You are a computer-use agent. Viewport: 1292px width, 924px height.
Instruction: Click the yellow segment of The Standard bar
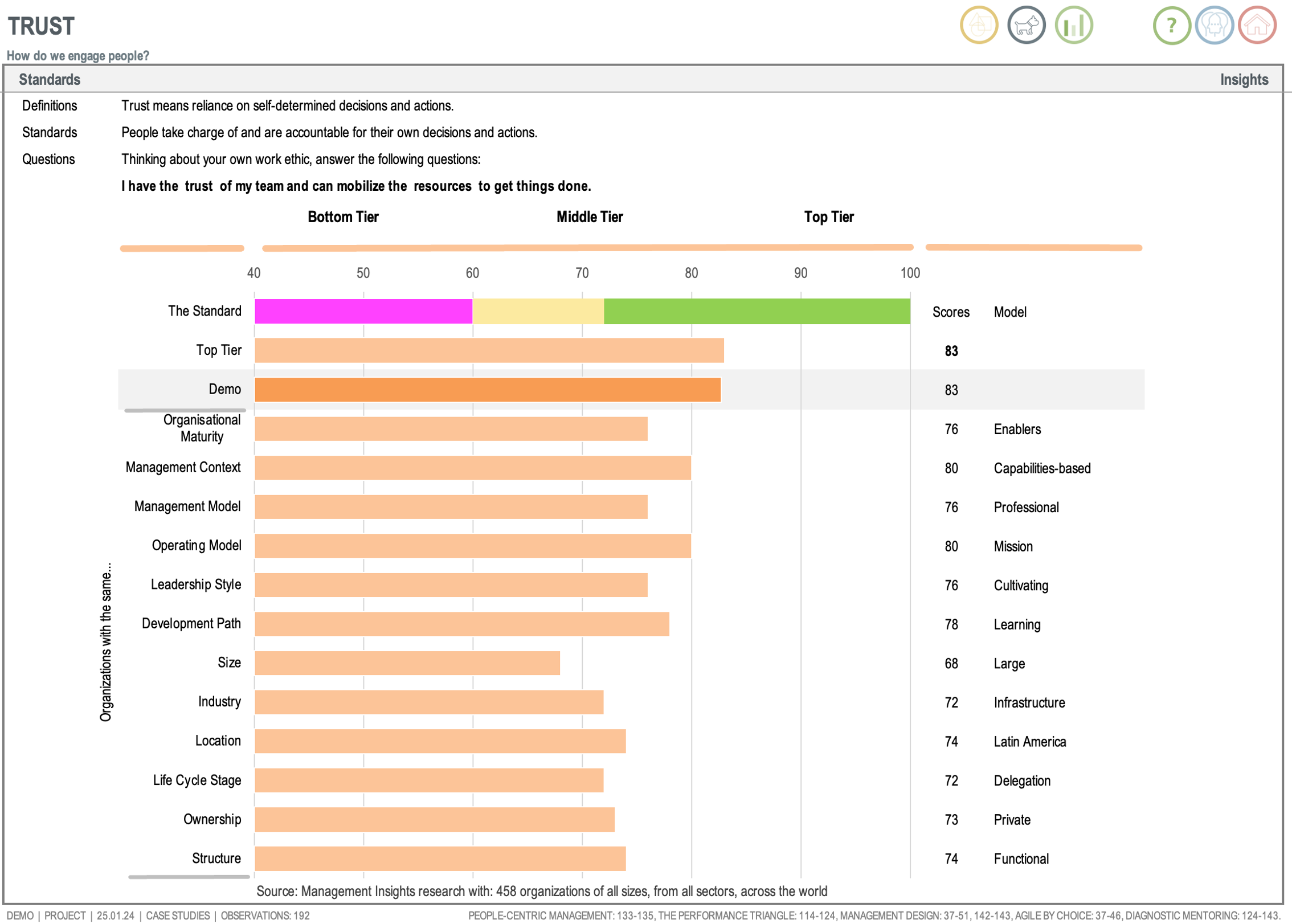pyautogui.click(x=538, y=312)
